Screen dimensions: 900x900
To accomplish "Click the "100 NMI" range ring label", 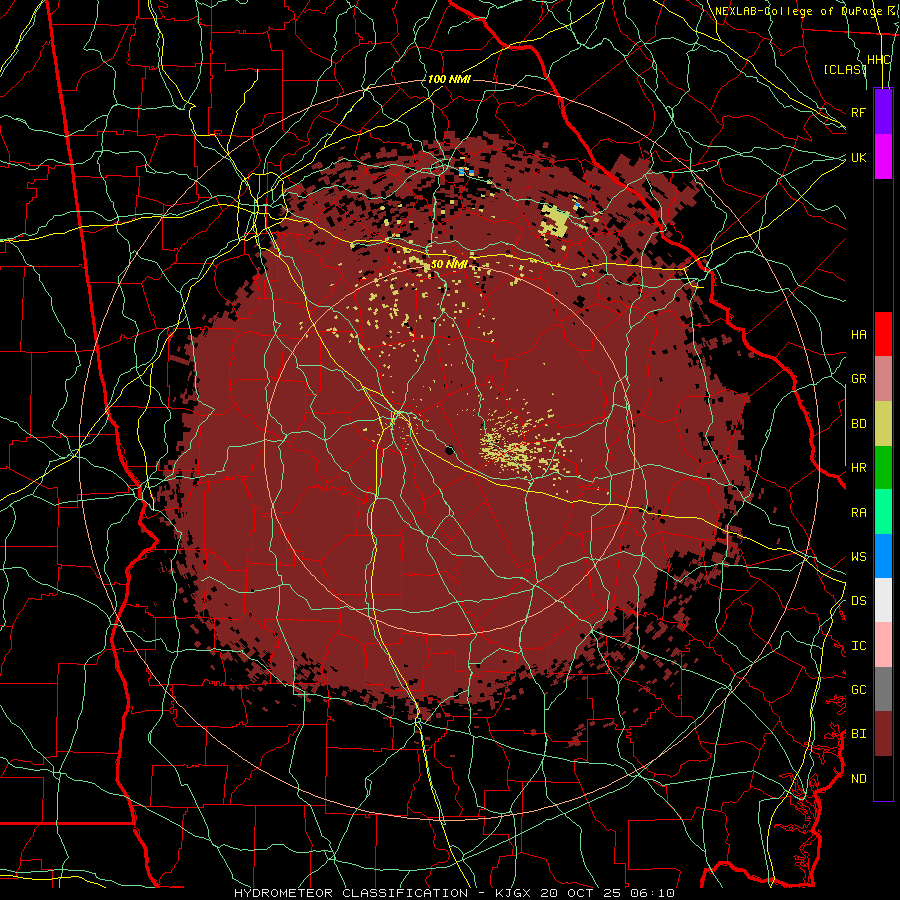I will pyautogui.click(x=449, y=79).
